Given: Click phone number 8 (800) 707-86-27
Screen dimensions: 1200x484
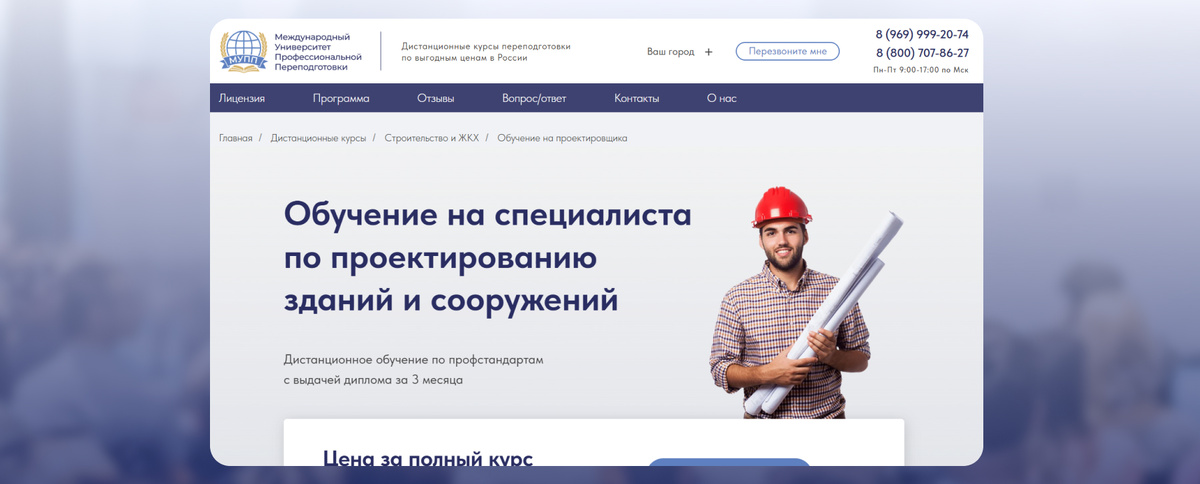Looking at the screenshot, I should coord(921,53).
